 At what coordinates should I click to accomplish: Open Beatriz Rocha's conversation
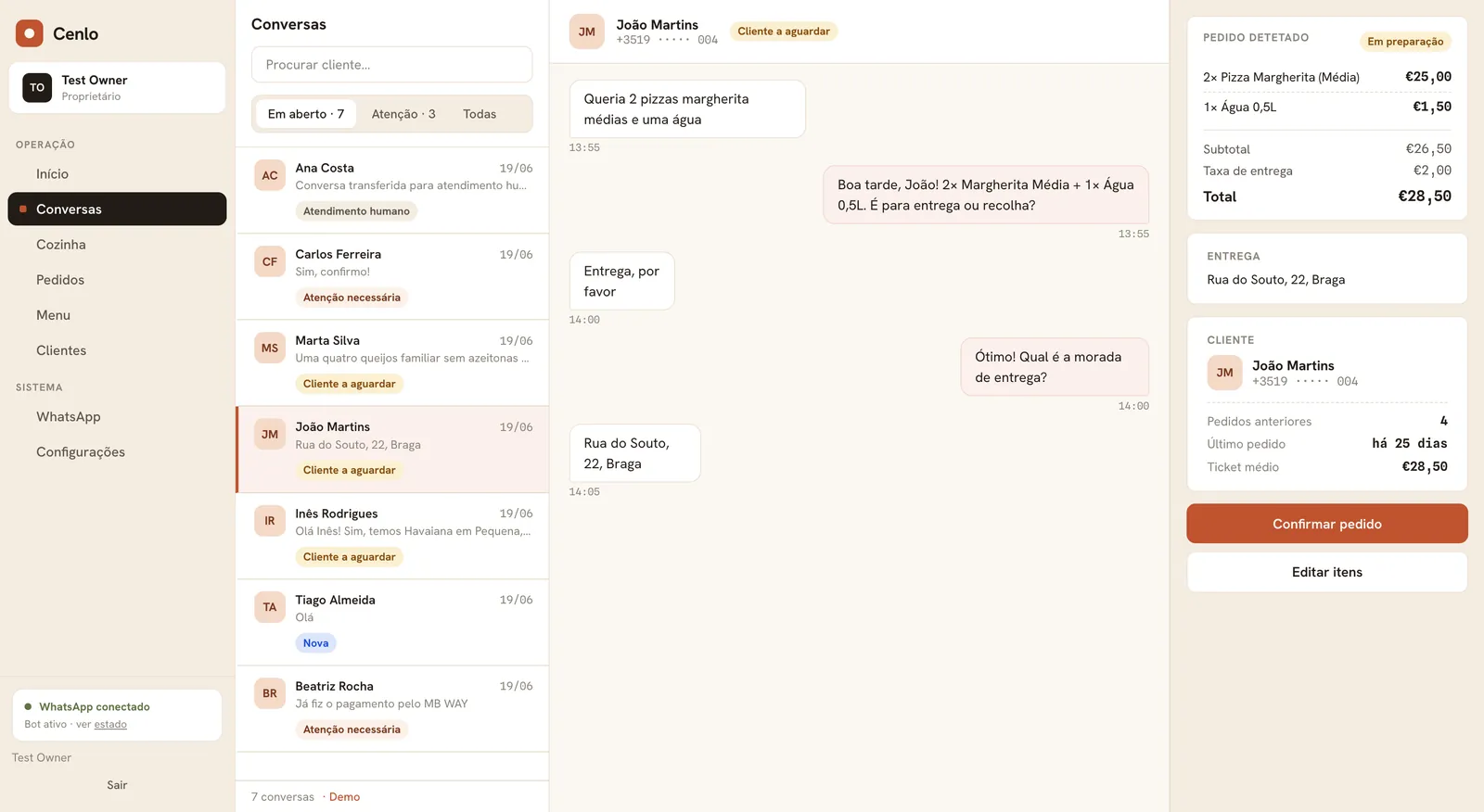pyautogui.click(x=392, y=708)
